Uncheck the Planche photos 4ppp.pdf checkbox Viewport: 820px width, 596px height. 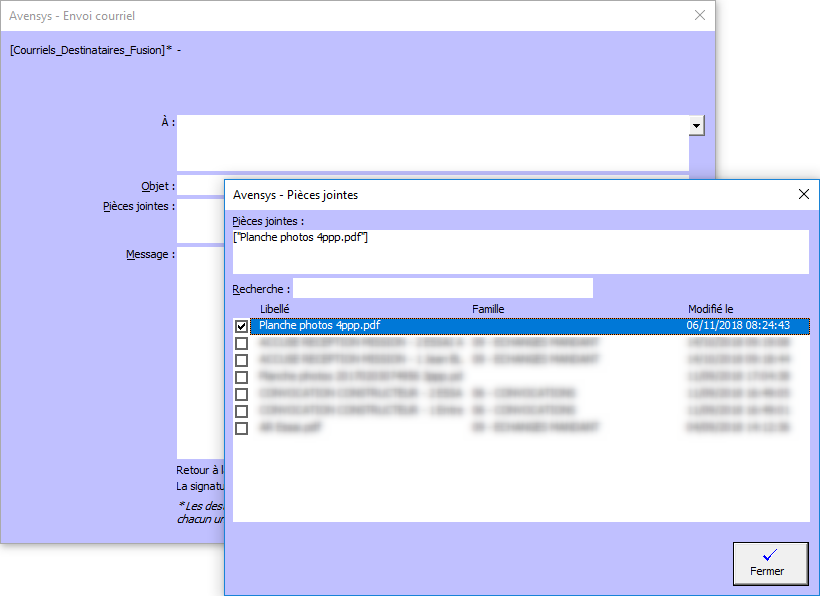(x=241, y=326)
